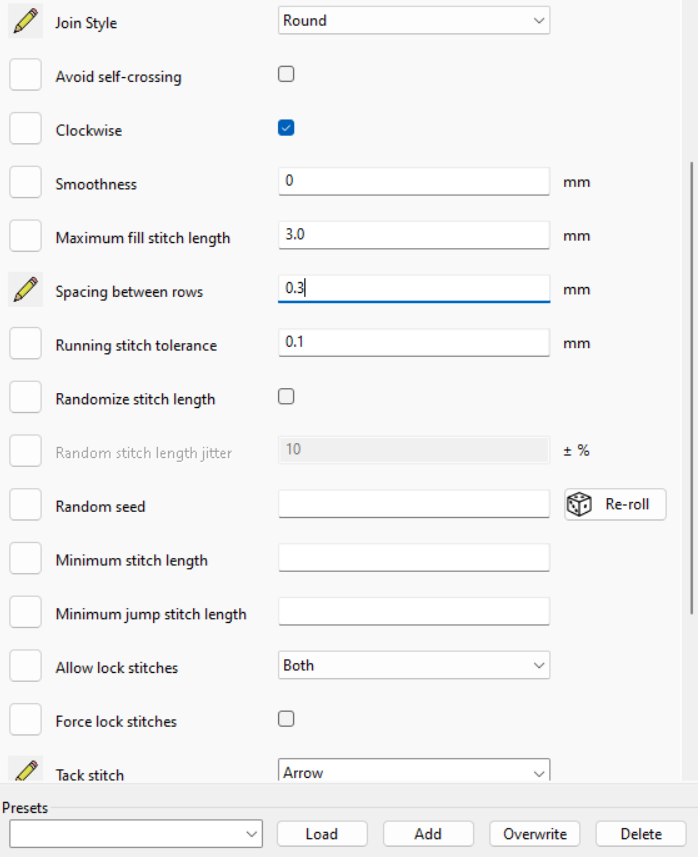This screenshot has height=857, width=698.
Task: Click the pencil icon beside Tack stitch
Action: point(25,770)
